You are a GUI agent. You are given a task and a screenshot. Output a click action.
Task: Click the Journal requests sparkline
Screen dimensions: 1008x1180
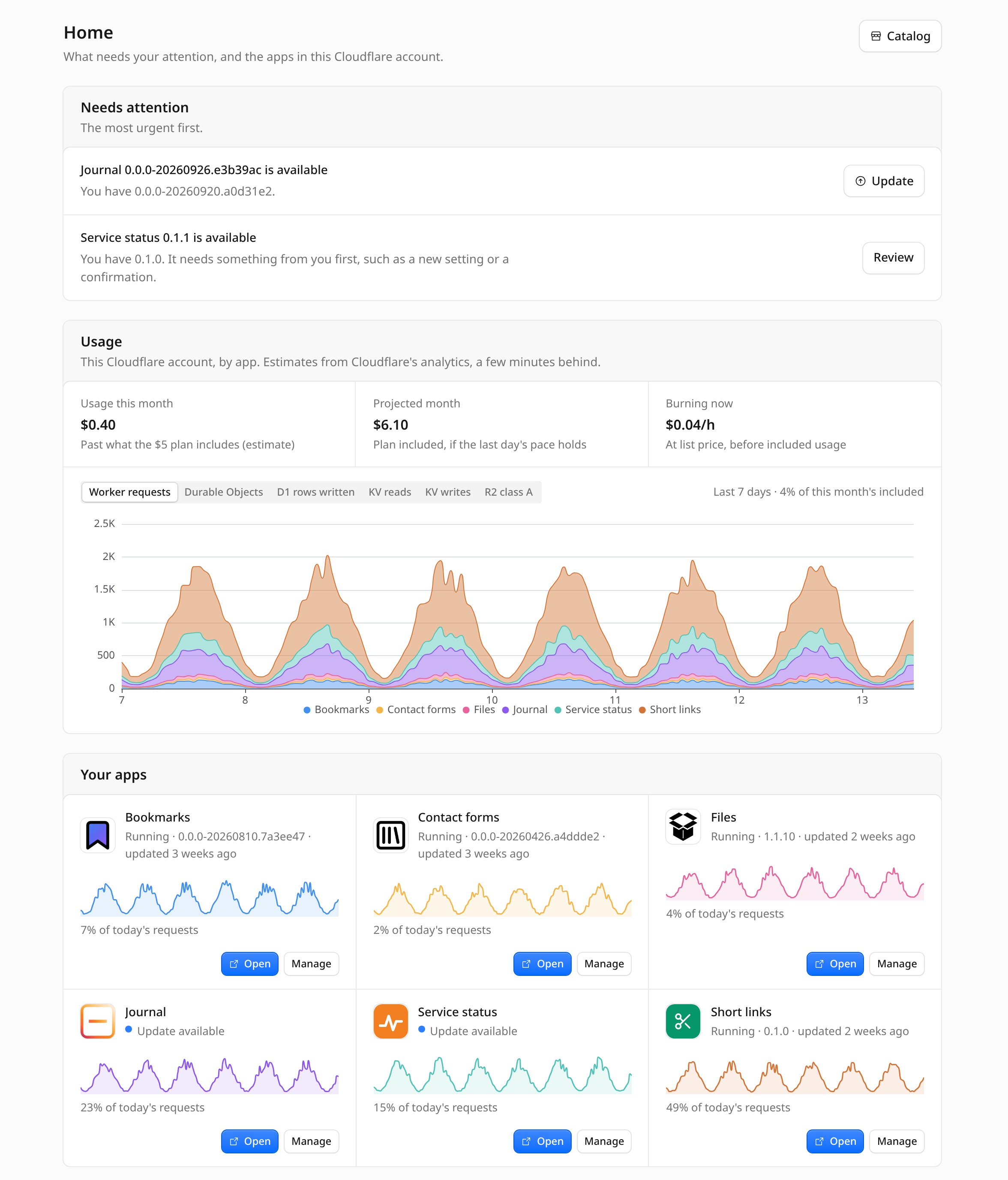pos(210,1076)
